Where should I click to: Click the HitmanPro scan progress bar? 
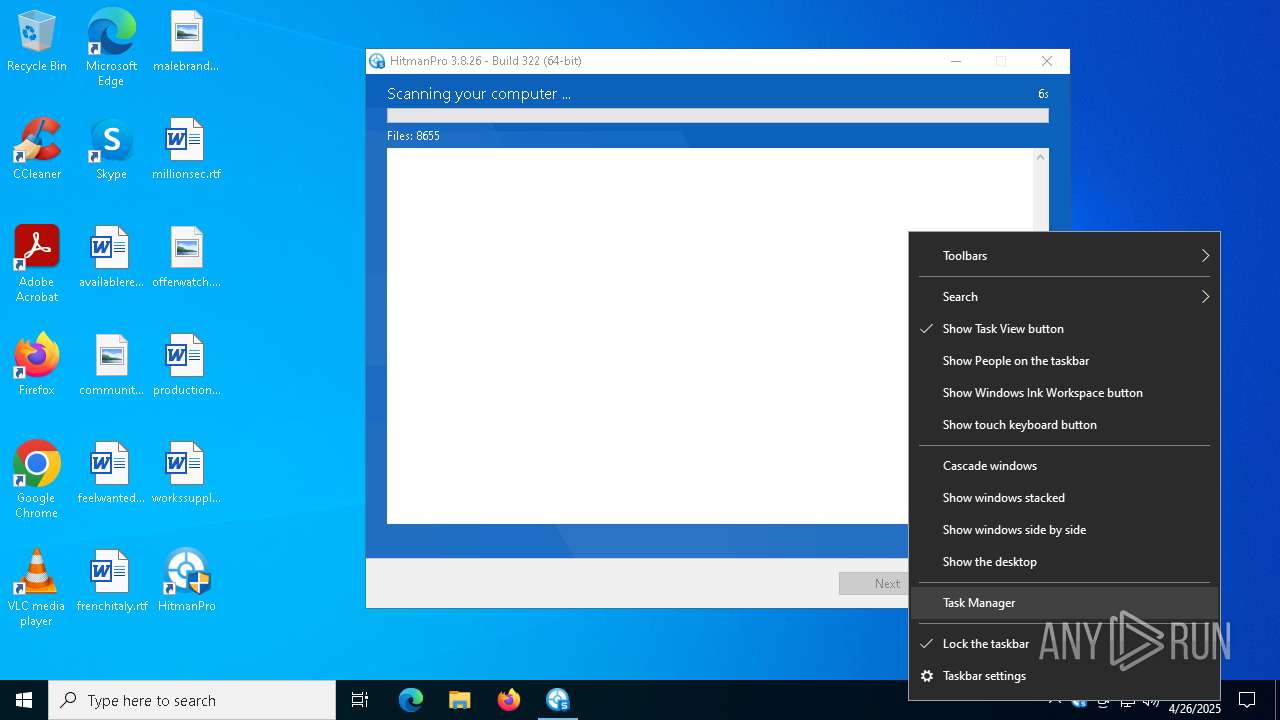pos(717,116)
